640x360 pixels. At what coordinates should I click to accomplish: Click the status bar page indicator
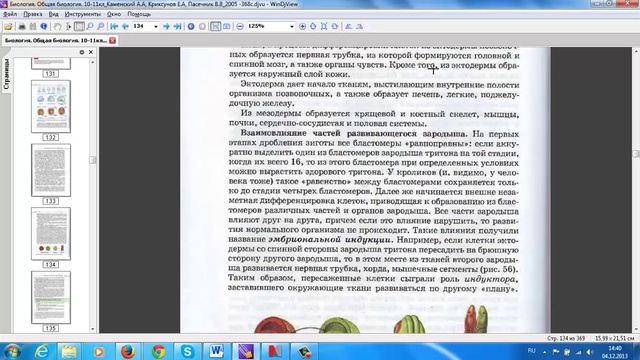click(565, 338)
